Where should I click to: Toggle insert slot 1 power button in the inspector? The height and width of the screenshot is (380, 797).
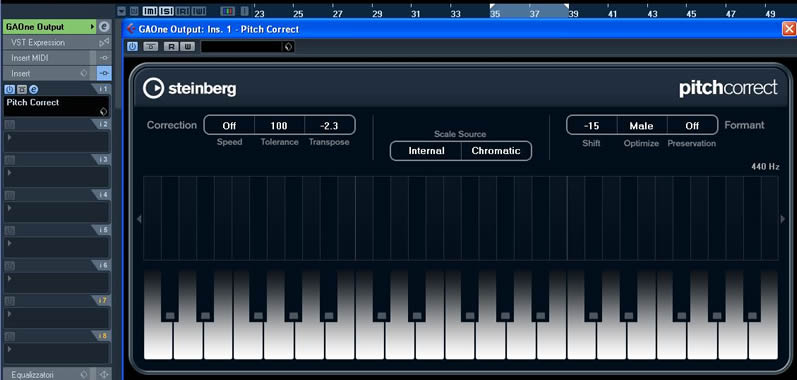9,89
